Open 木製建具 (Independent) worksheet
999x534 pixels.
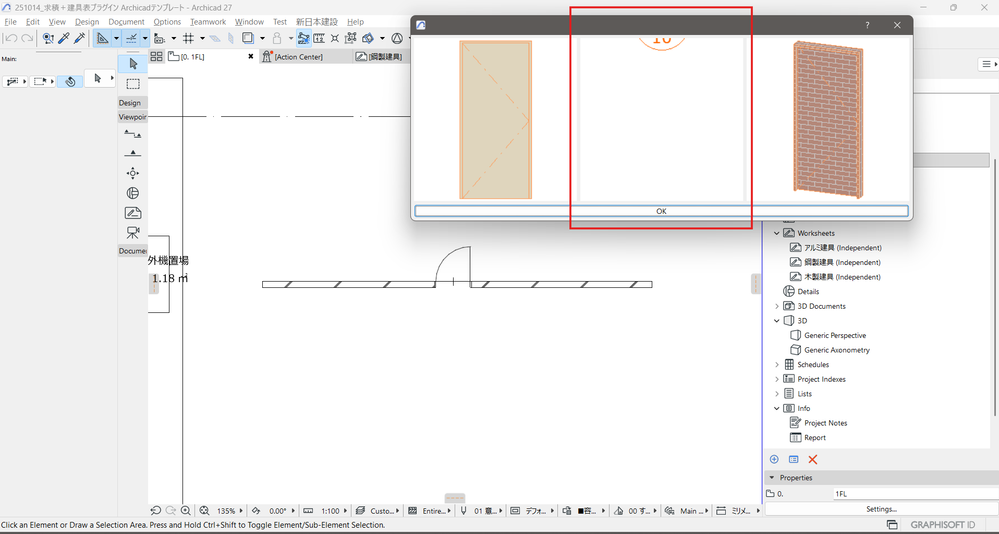tap(842, 277)
